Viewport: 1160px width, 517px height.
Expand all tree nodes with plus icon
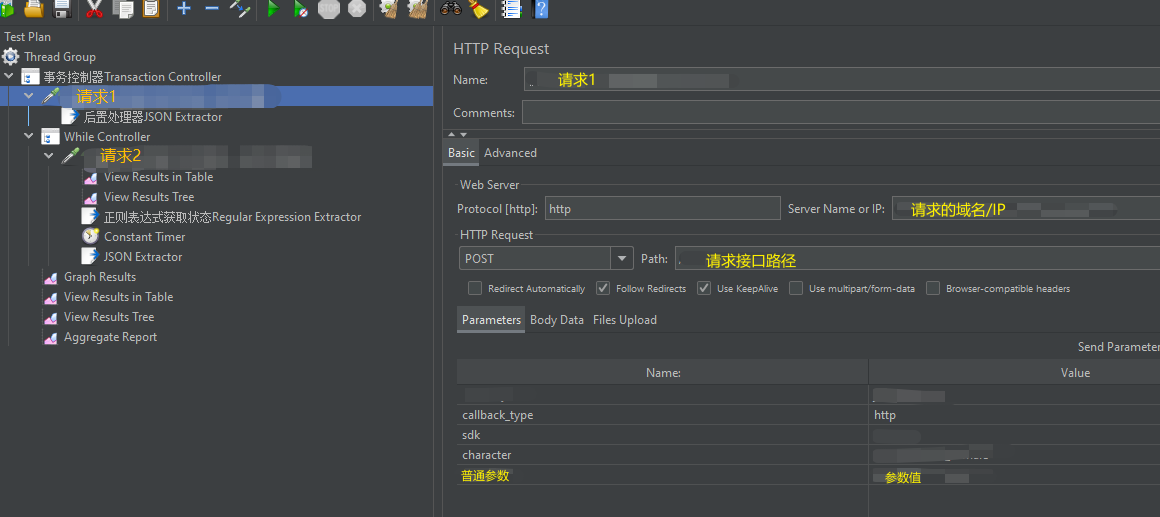184,8
